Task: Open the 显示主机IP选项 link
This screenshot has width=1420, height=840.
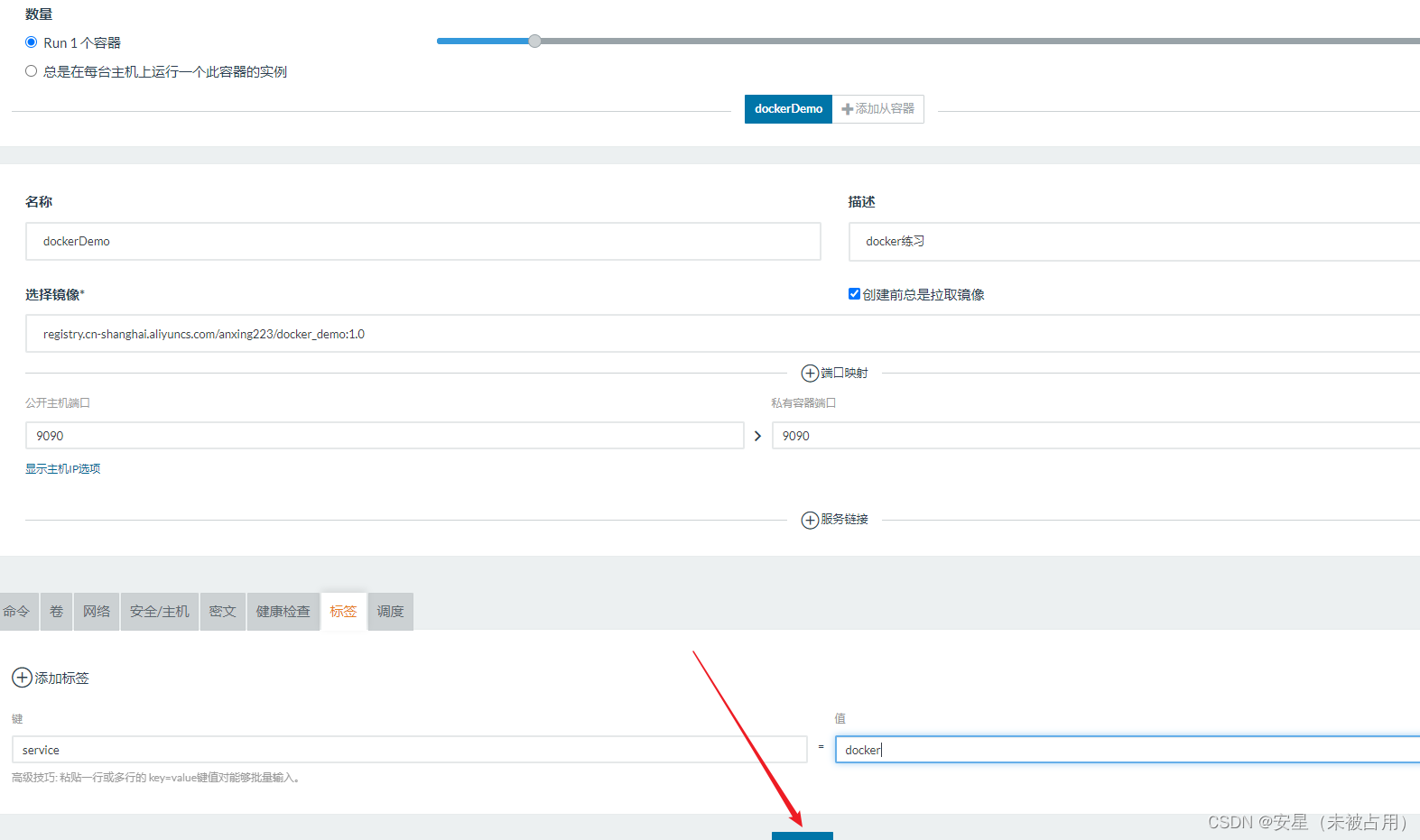Action: click(63, 469)
